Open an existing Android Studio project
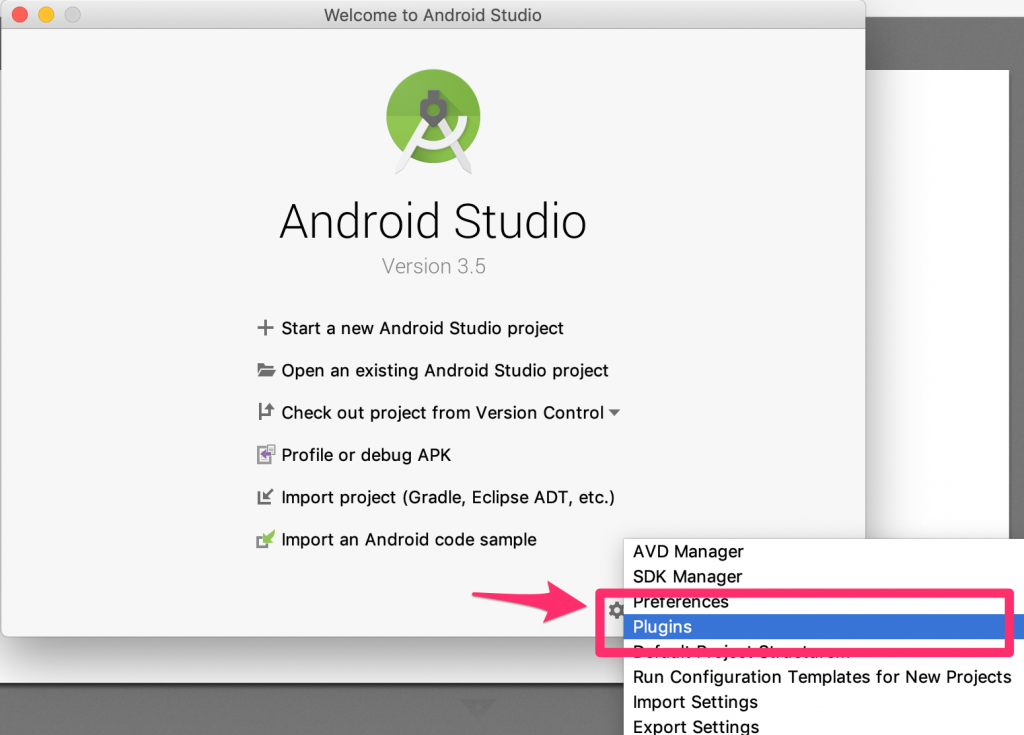1024x735 pixels. (445, 370)
